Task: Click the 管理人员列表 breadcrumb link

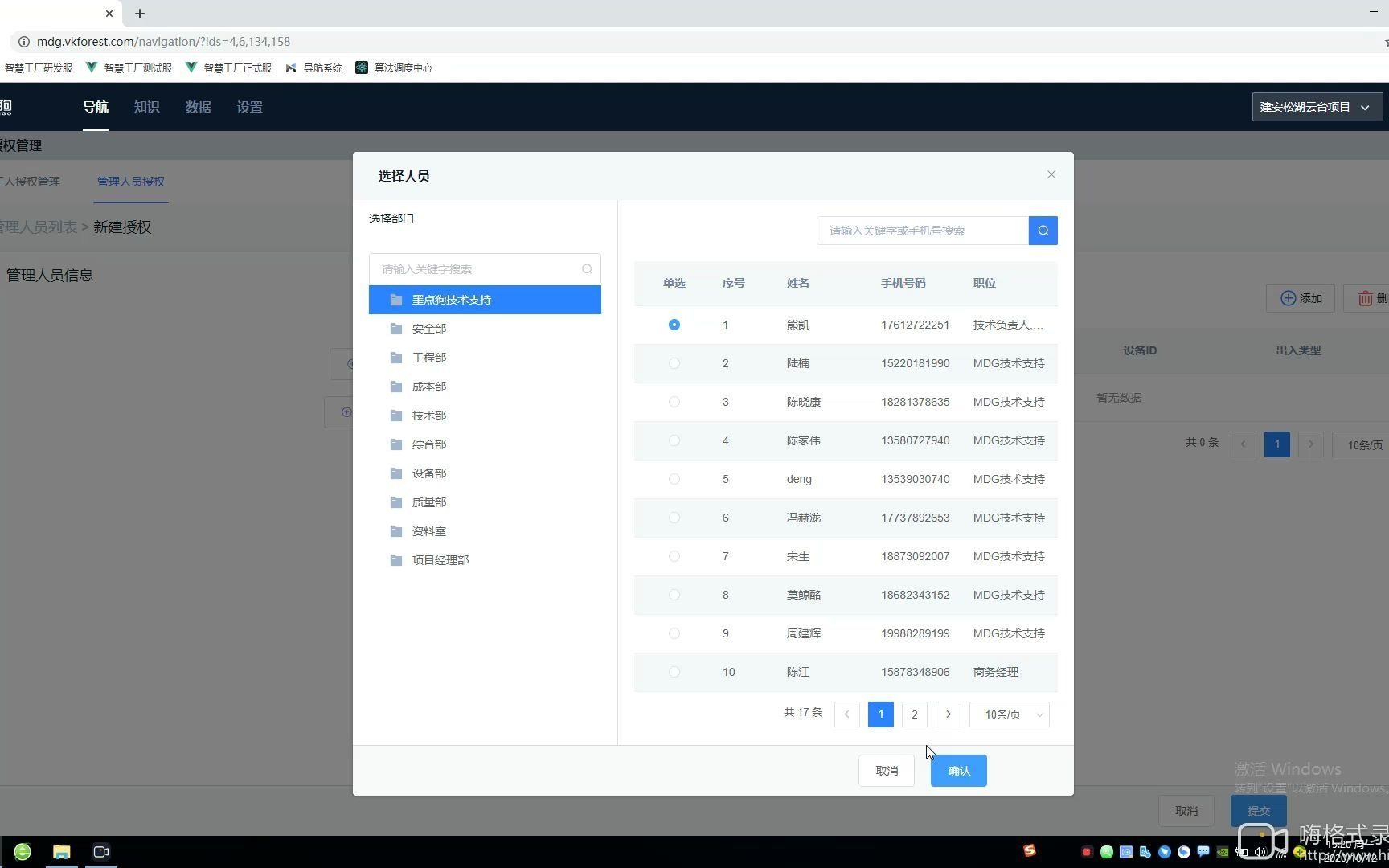Action: click(x=39, y=227)
